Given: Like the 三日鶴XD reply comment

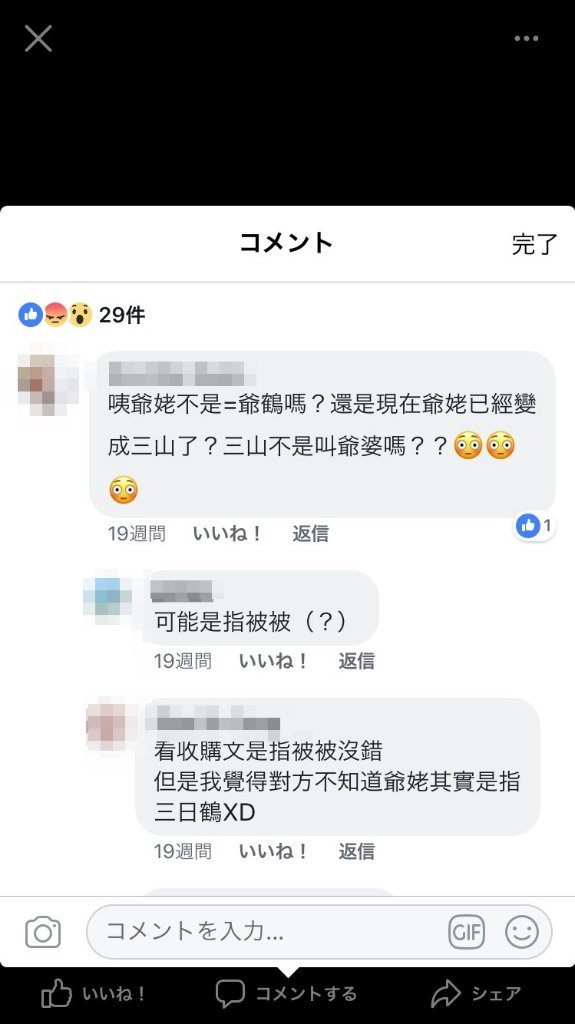Looking at the screenshot, I should [273, 851].
